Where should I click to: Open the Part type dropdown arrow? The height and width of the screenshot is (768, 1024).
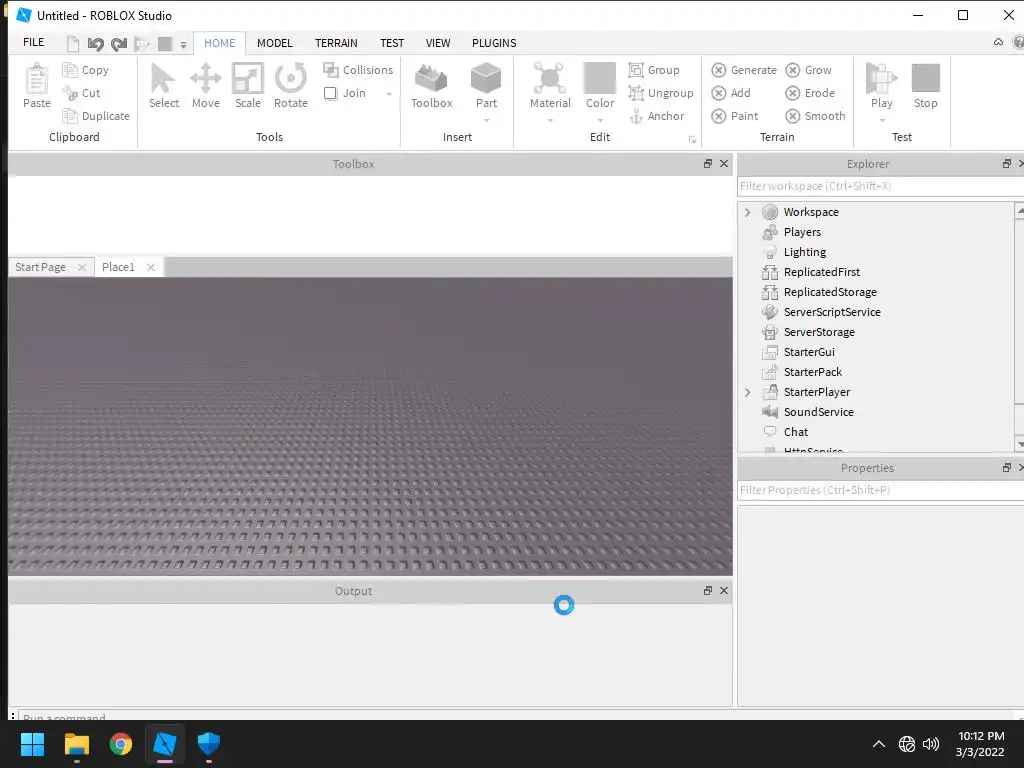tap(487, 120)
